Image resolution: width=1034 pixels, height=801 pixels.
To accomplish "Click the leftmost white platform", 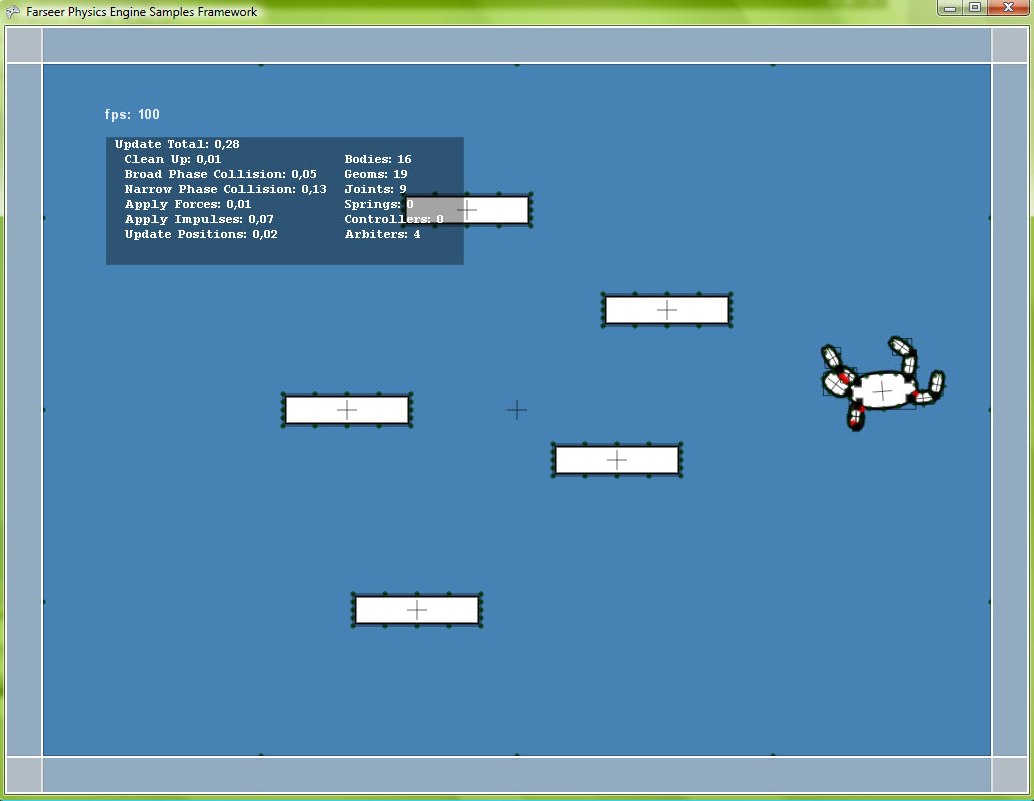I will click(x=347, y=410).
